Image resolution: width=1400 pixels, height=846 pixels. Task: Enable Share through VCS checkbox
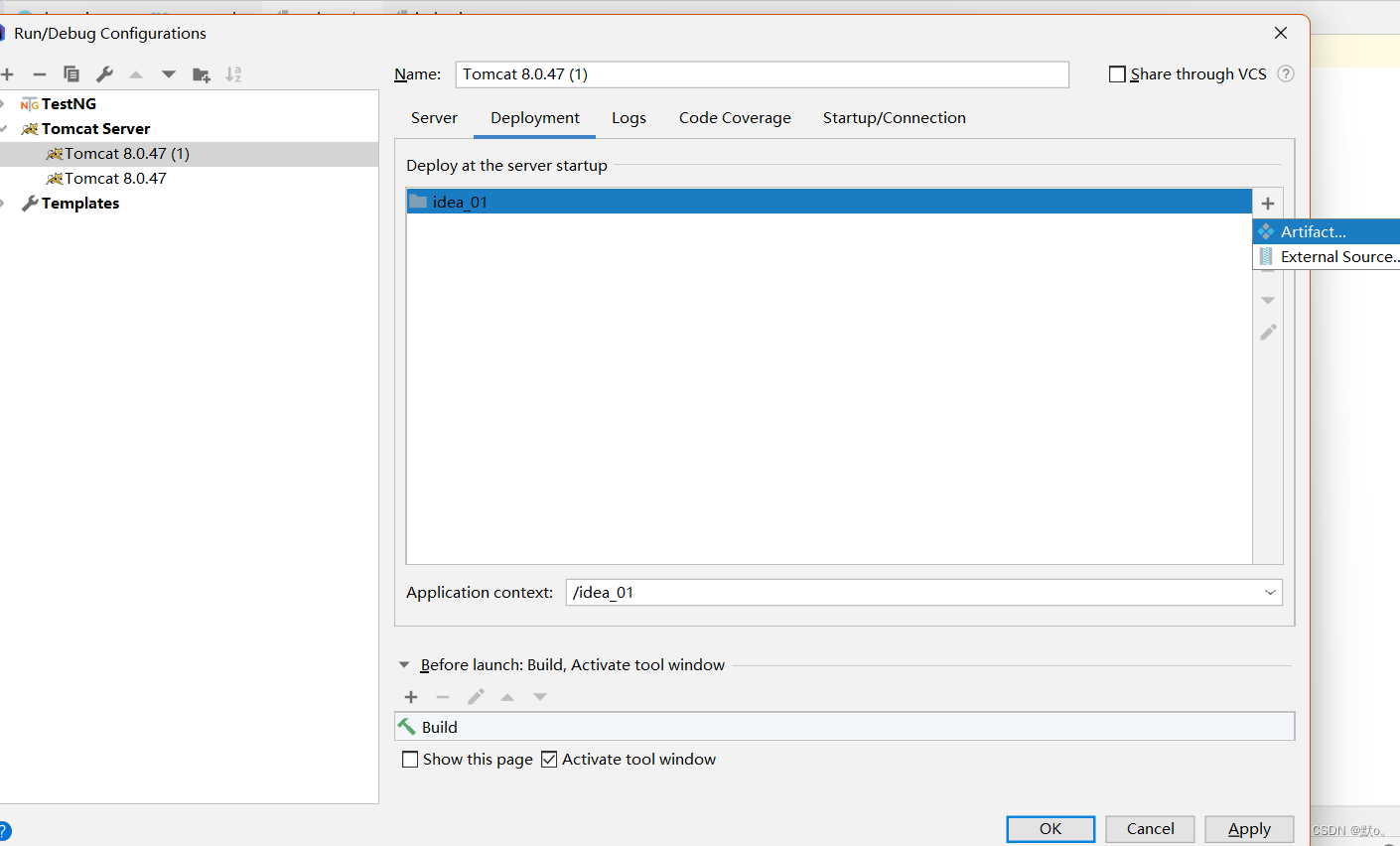tap(1117, 74)
